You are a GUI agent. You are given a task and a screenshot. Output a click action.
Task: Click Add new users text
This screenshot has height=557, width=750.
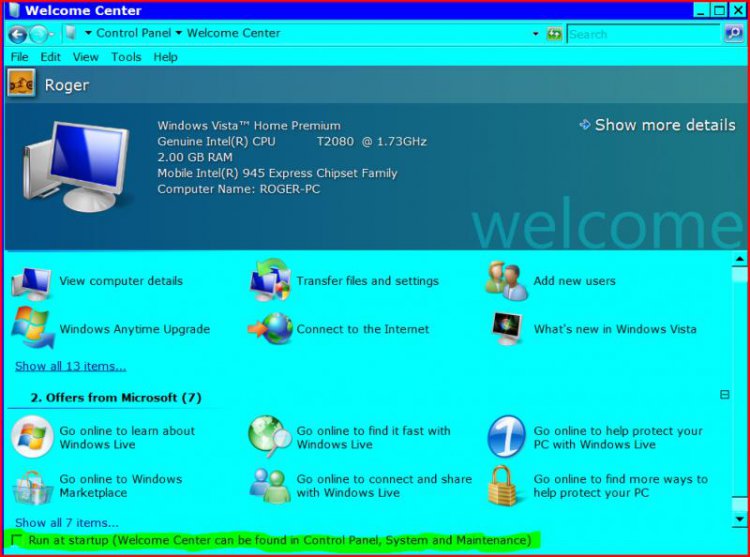(x=574, y=281)
